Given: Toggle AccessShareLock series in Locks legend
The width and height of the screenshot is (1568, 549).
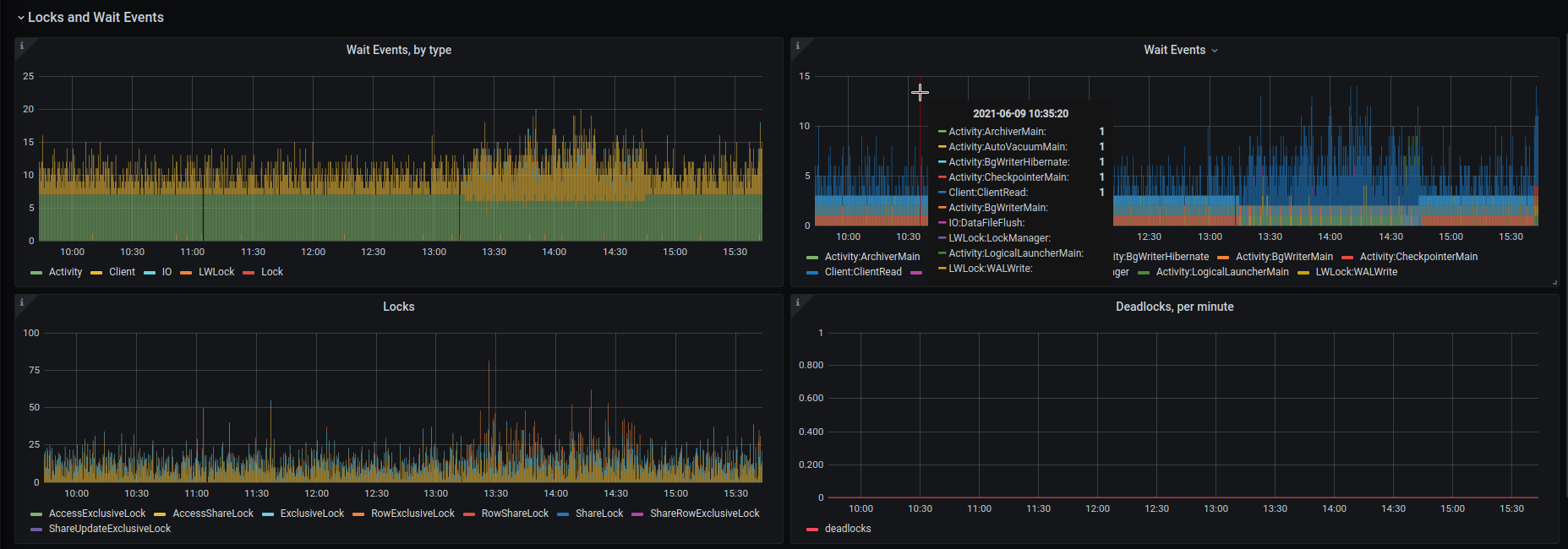Looking at the screenshot, I should point(213,514).
